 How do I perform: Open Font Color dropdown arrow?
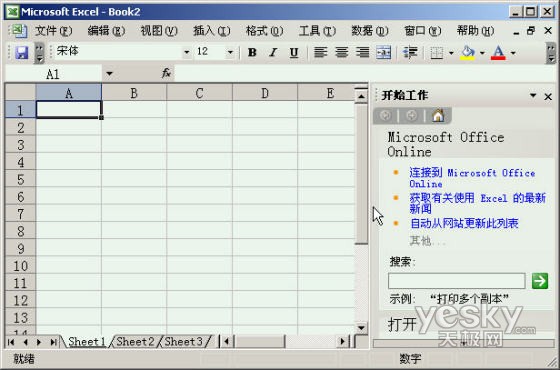tap(513, 53)
